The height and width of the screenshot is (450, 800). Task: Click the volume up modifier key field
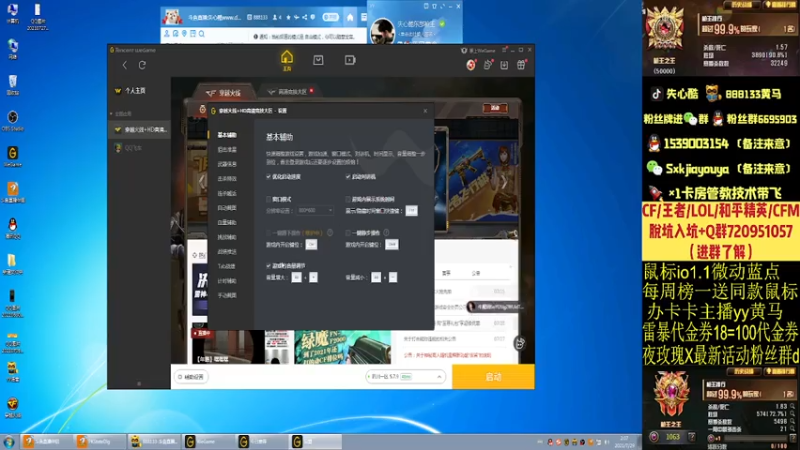tap(296, 277)
